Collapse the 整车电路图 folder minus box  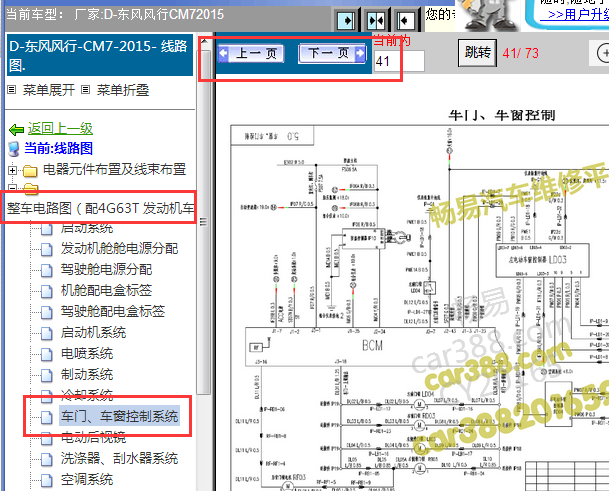[x=12, y=188]
